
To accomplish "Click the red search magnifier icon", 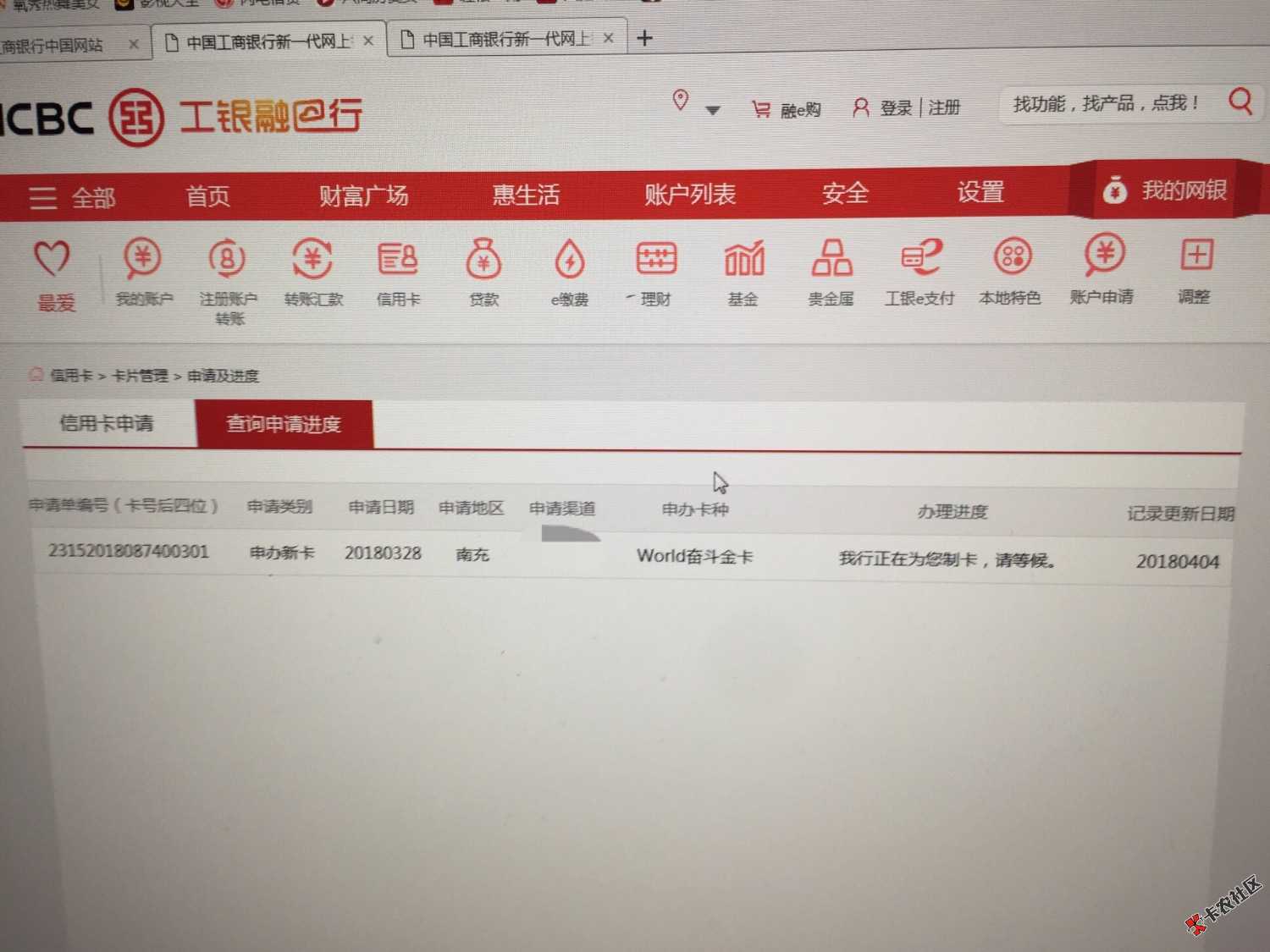I will pos(1240,102).
